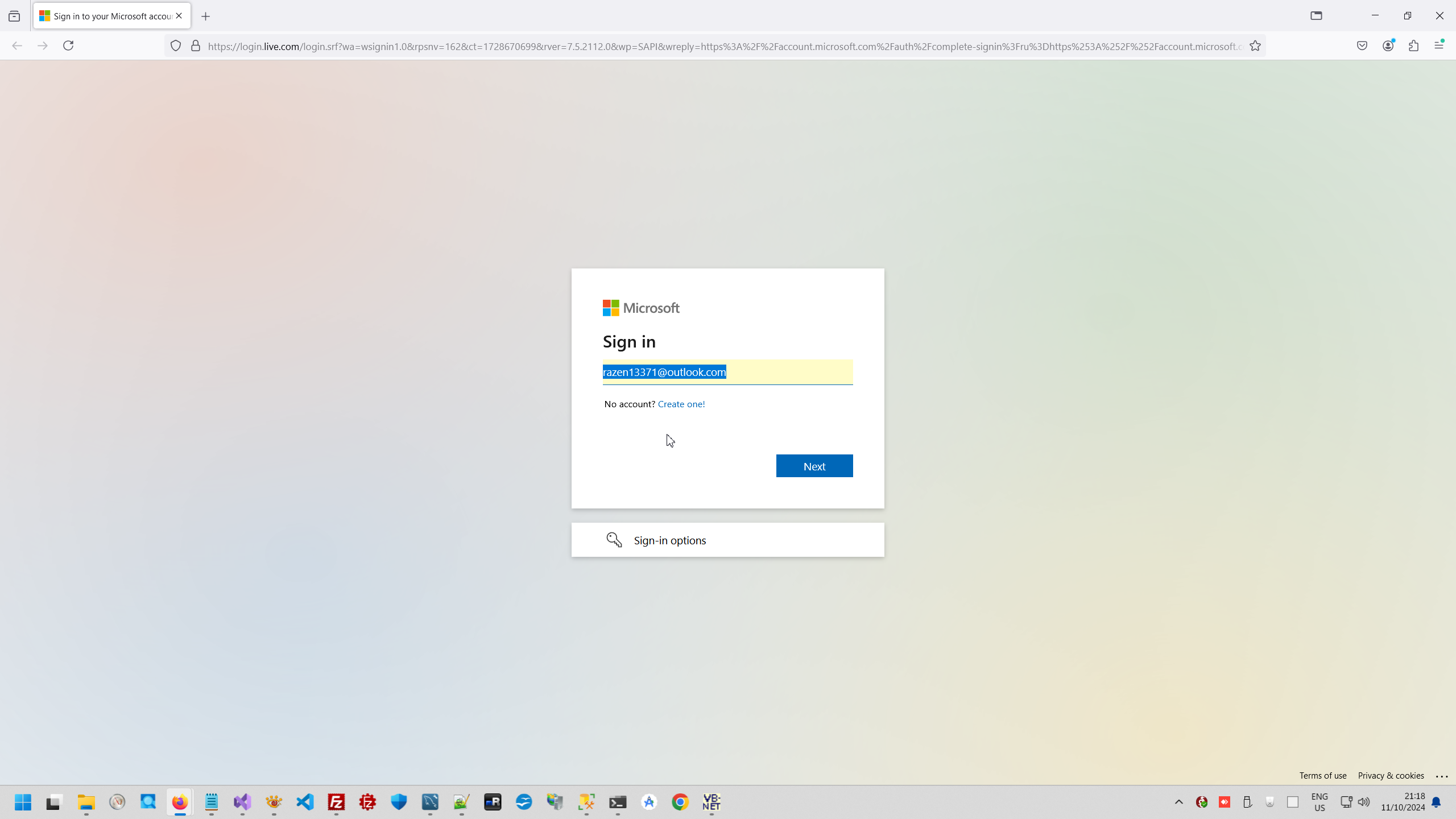
Task: View site security padlock information
Action: click(x=196, y=46)
